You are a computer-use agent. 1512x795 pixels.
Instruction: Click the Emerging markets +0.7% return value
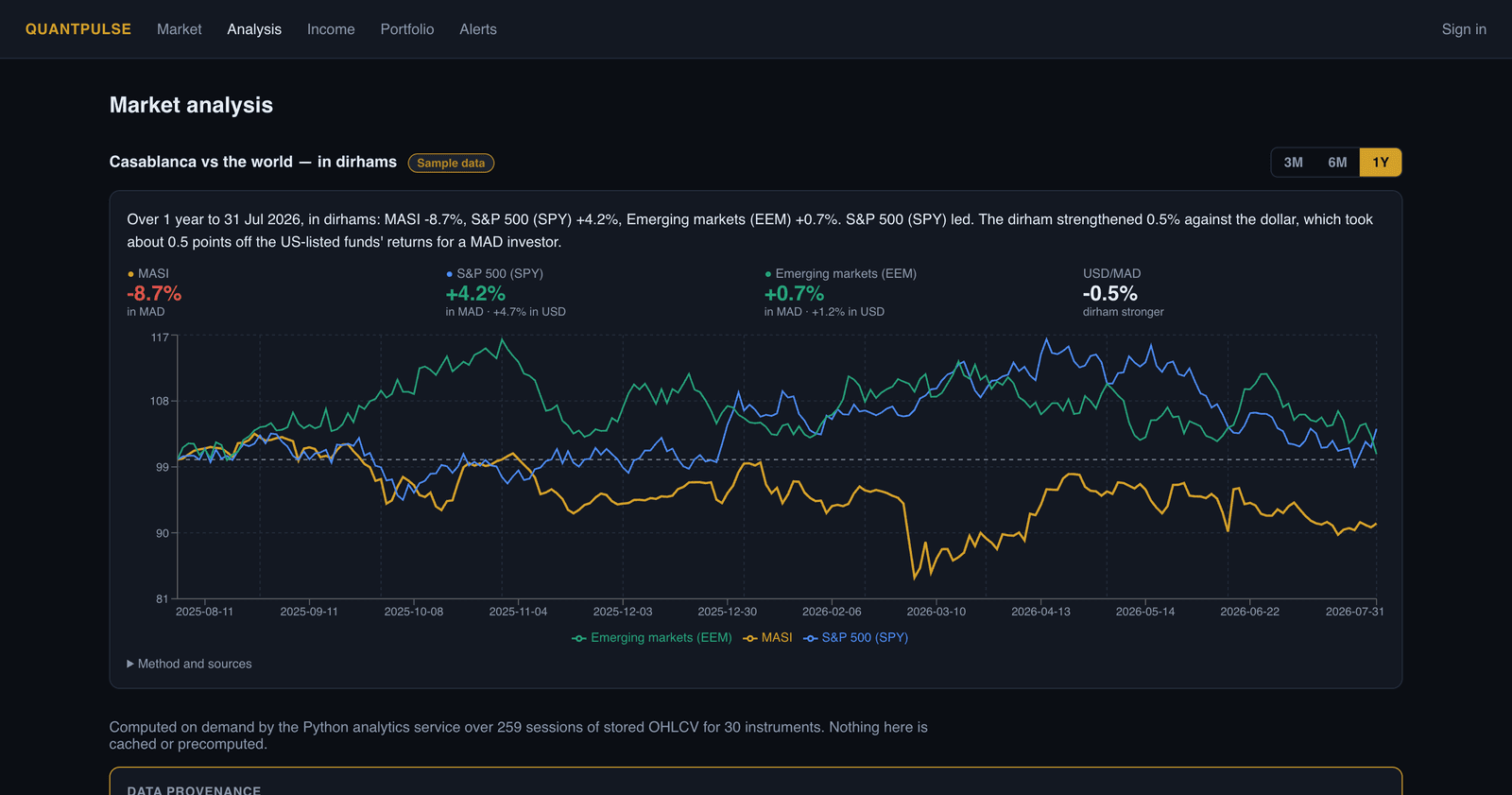click(794, 294)
